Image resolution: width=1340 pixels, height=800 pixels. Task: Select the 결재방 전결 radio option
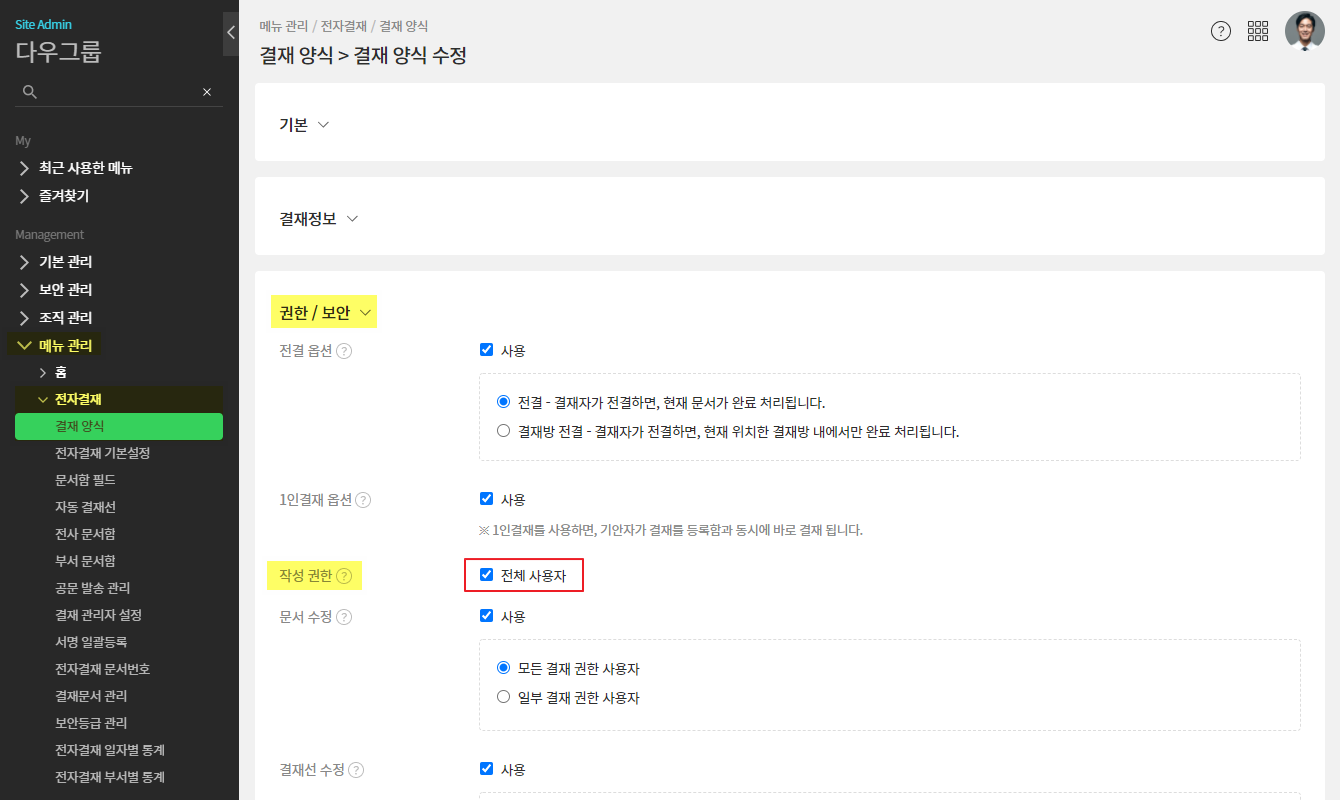(x=504, y=431)
